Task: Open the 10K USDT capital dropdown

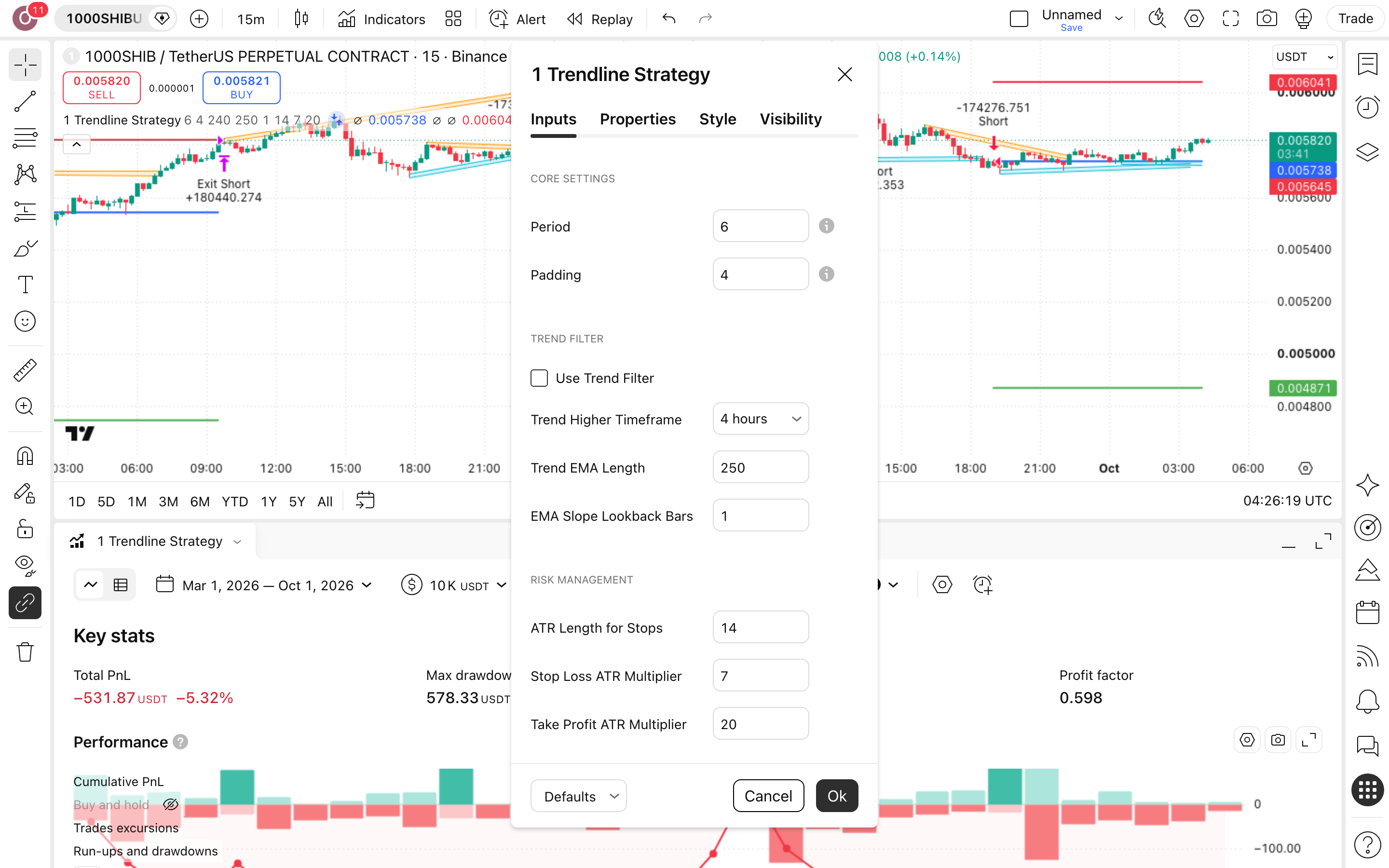Action: tap(455, 585)
